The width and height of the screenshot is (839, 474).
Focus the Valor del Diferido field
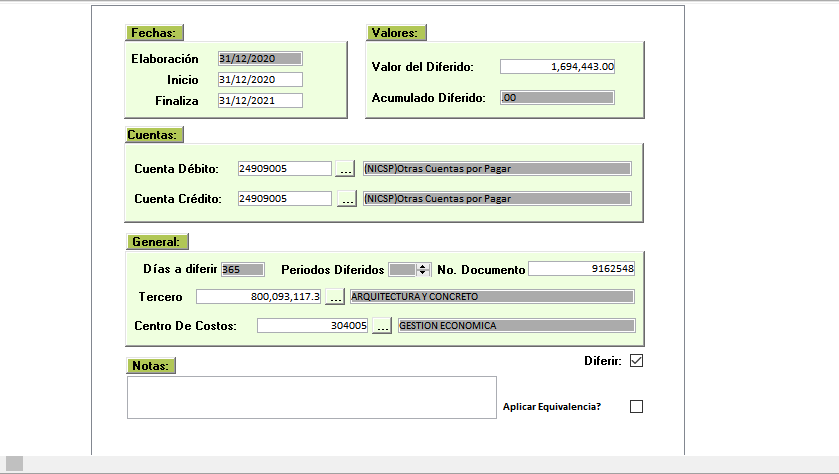pos(557,67)
